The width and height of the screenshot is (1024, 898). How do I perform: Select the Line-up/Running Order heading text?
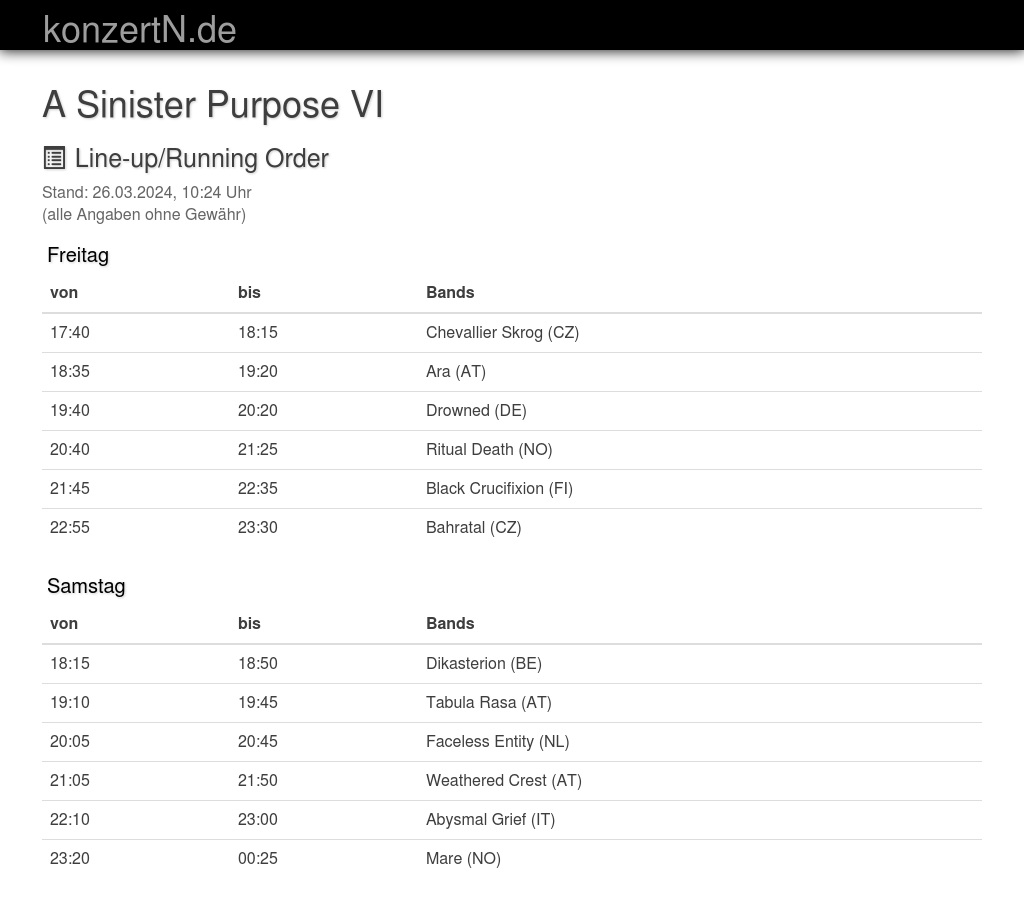[201, 159]
